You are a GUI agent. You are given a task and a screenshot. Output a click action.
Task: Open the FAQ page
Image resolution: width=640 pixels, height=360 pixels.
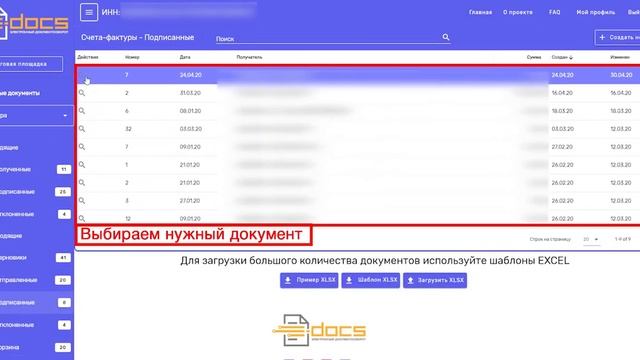coord(554,12)
